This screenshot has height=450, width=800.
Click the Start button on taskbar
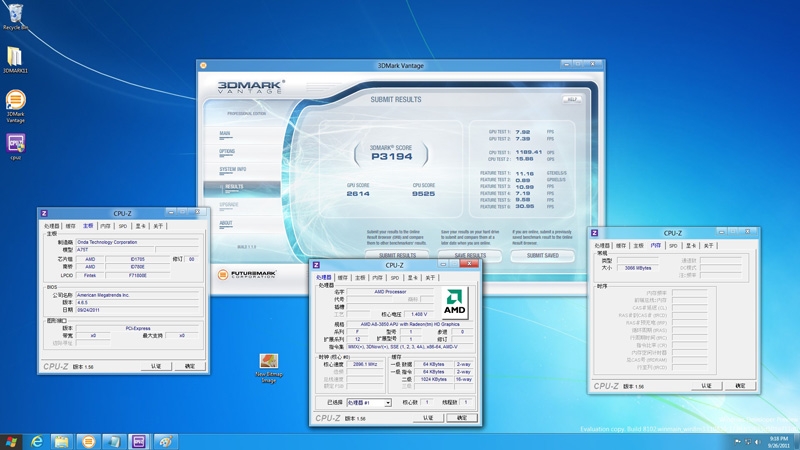pyautogui.click(x=12, y=441)
